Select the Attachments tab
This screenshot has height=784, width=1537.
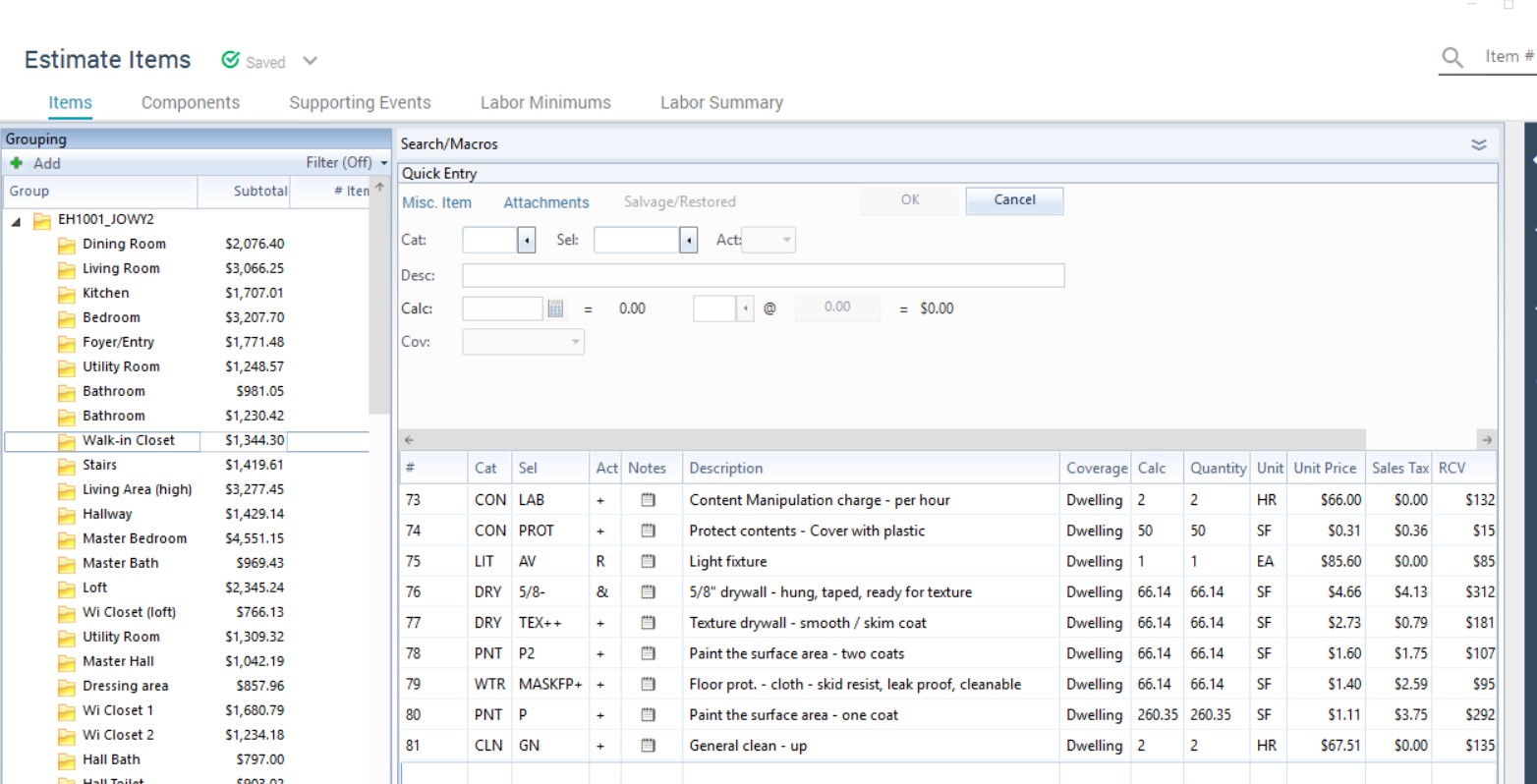pos(546,202)
